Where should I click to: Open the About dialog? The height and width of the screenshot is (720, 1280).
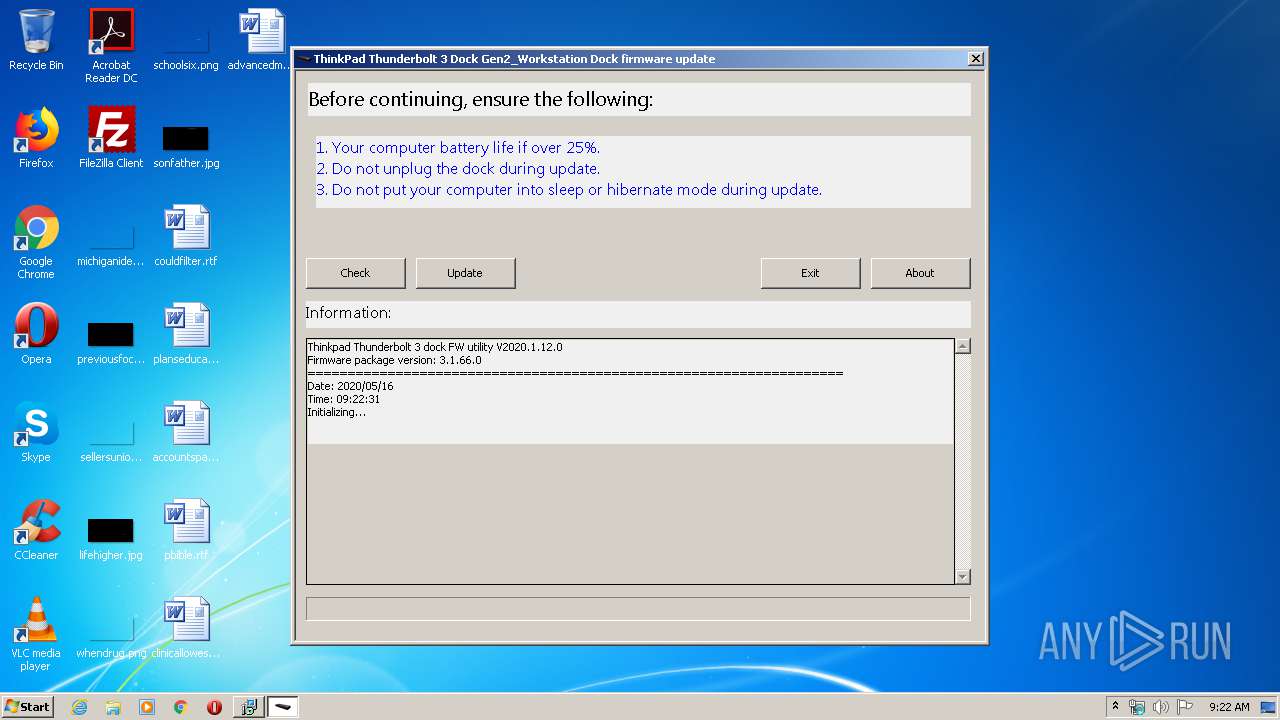[x=920, y=273]
